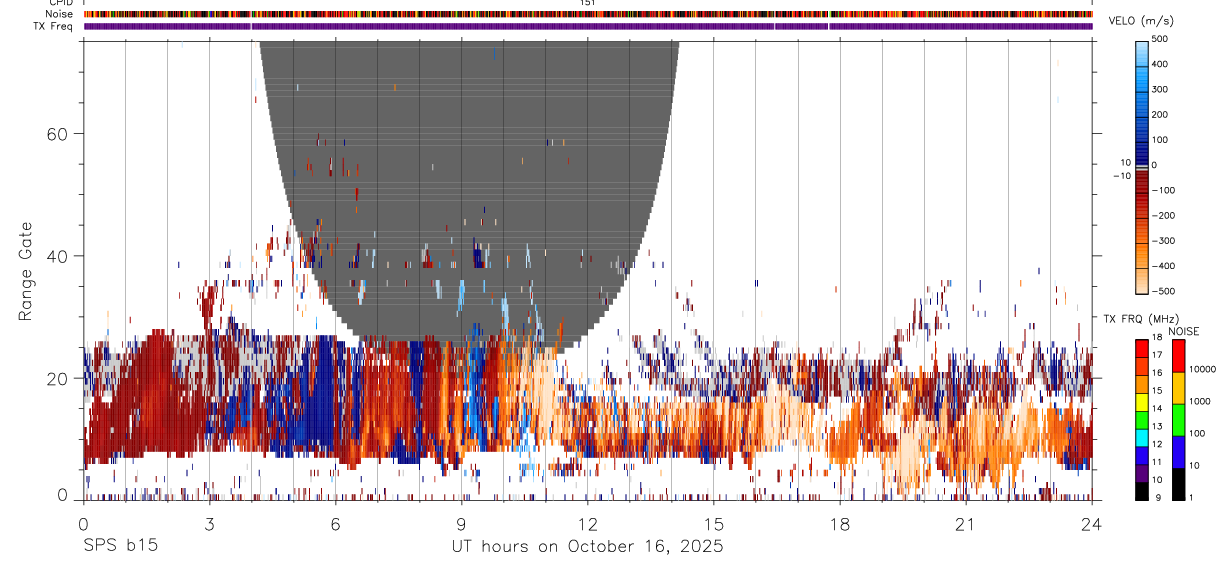This screenshot has width=1228, height=567.
Task: Pick the light blue top of velocity colorbar
Action: (1142, 55)
